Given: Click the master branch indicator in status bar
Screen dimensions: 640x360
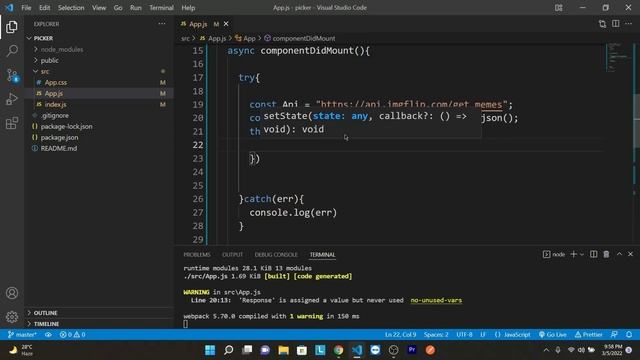Looking at the screenshot, I should click(x=22, y=335).
